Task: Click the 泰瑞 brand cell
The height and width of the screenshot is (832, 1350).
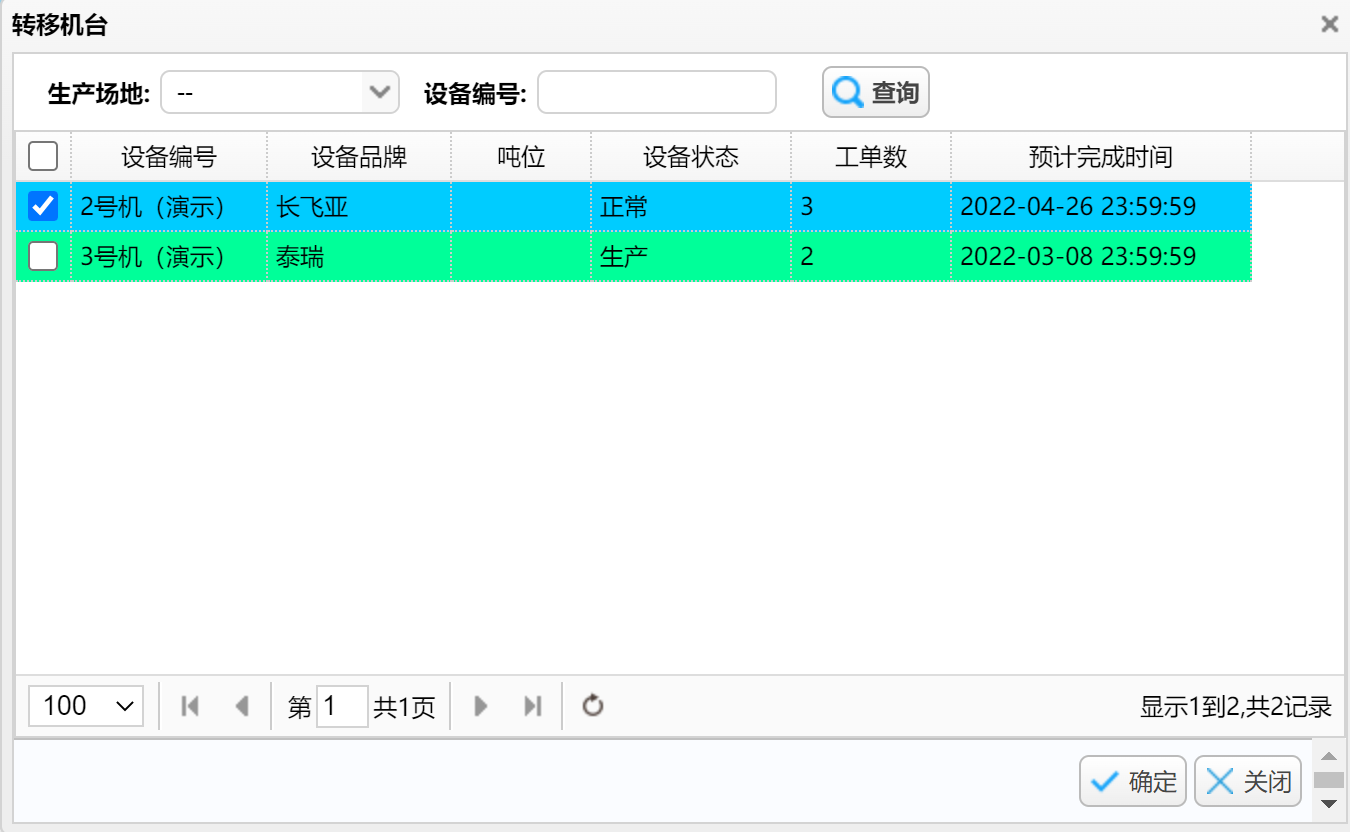Action: (x=359, y=257)
